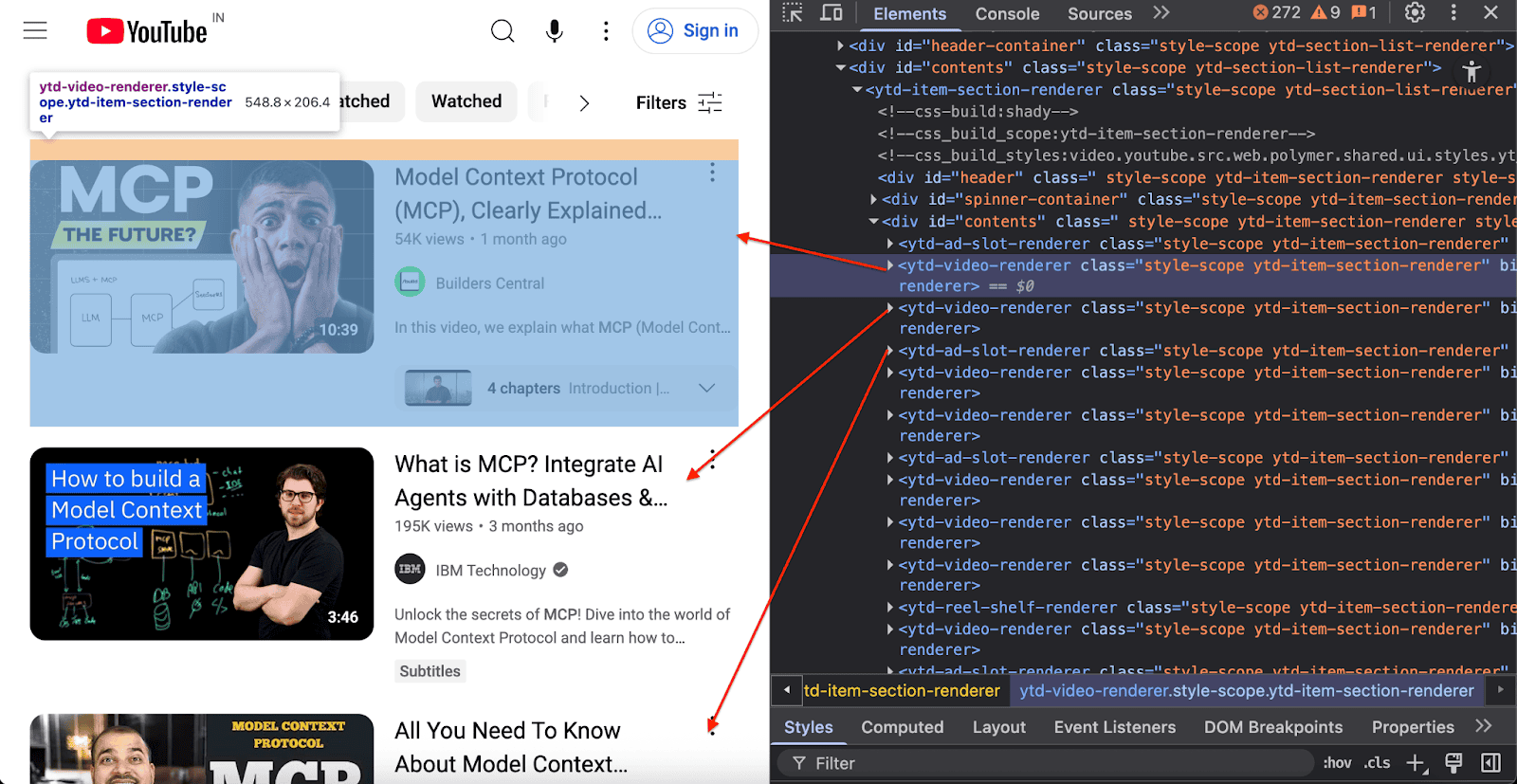This screenshot has height=784, width=1517.
Task: Expand the header-container div node
Action: click(x=840, y=46)
